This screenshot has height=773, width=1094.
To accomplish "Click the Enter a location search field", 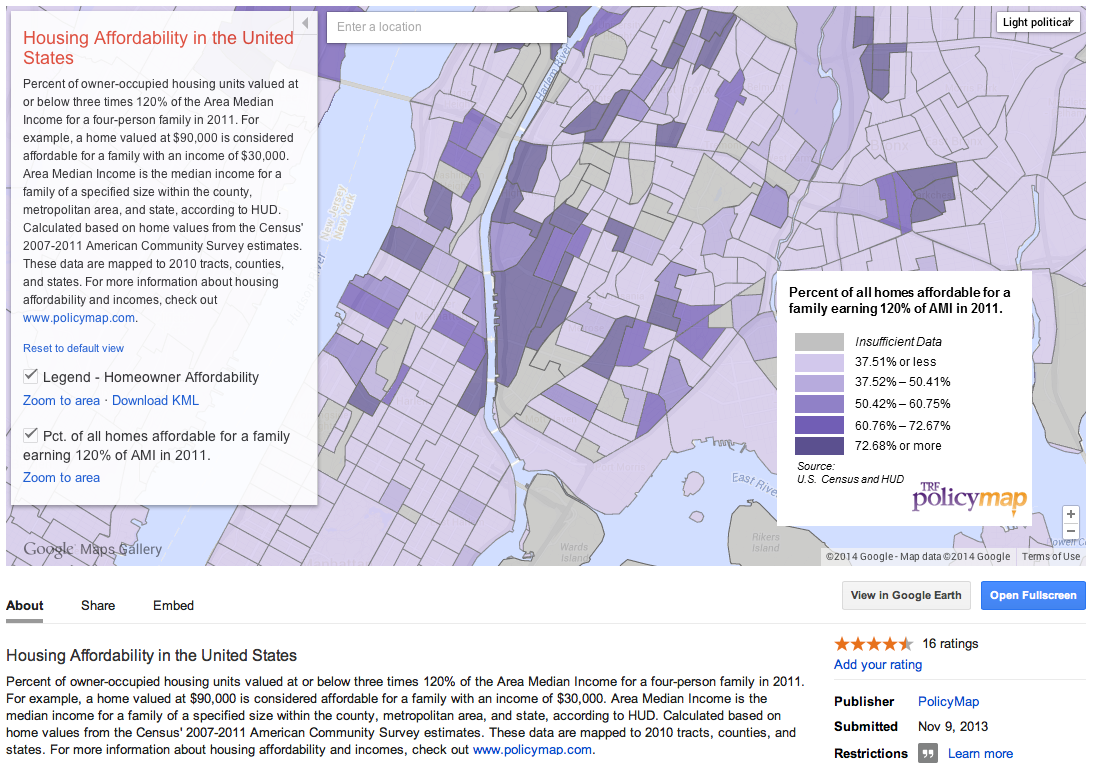I will [x=447, y=27].
